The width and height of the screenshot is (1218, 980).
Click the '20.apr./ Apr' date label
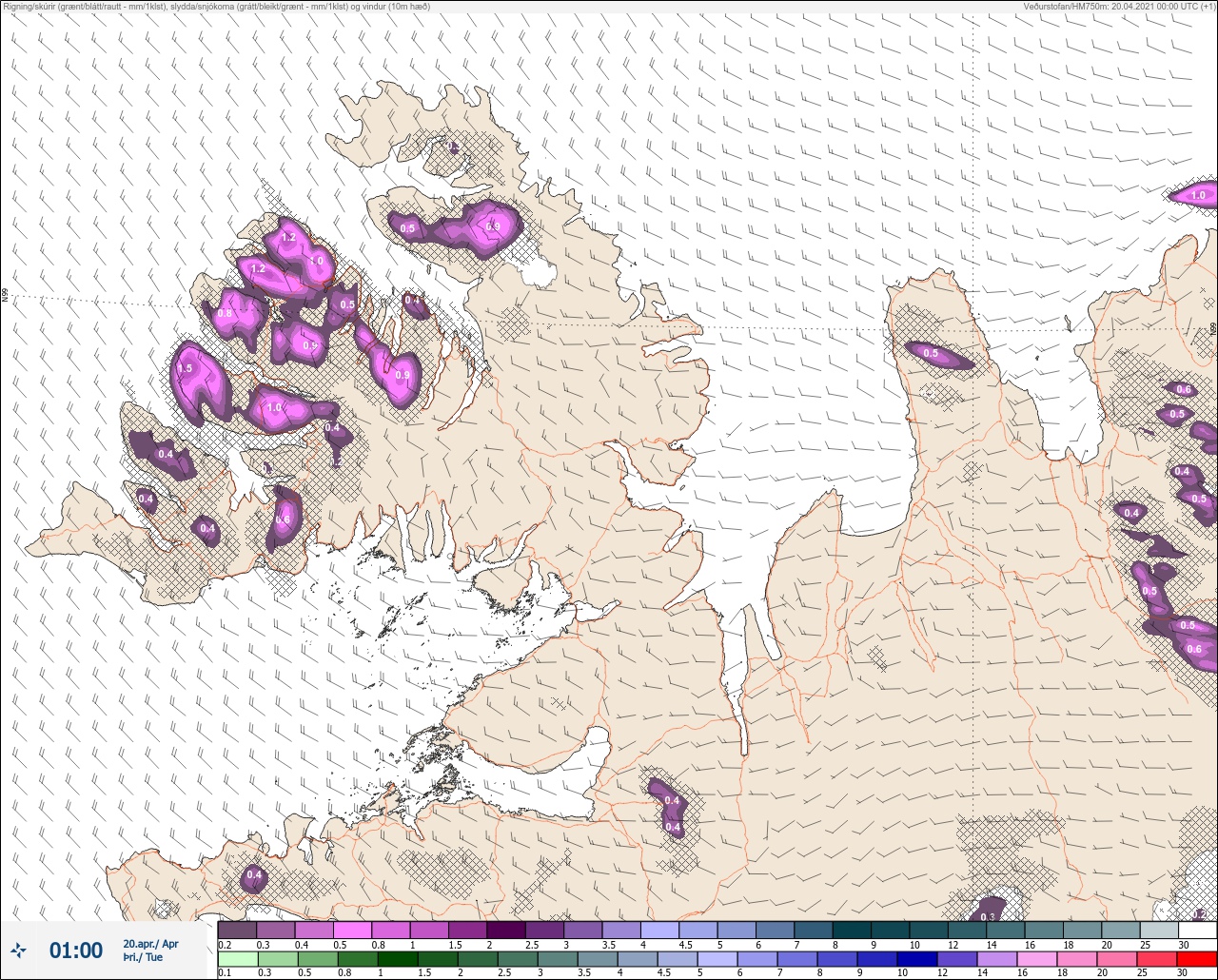tap(150, 943)
